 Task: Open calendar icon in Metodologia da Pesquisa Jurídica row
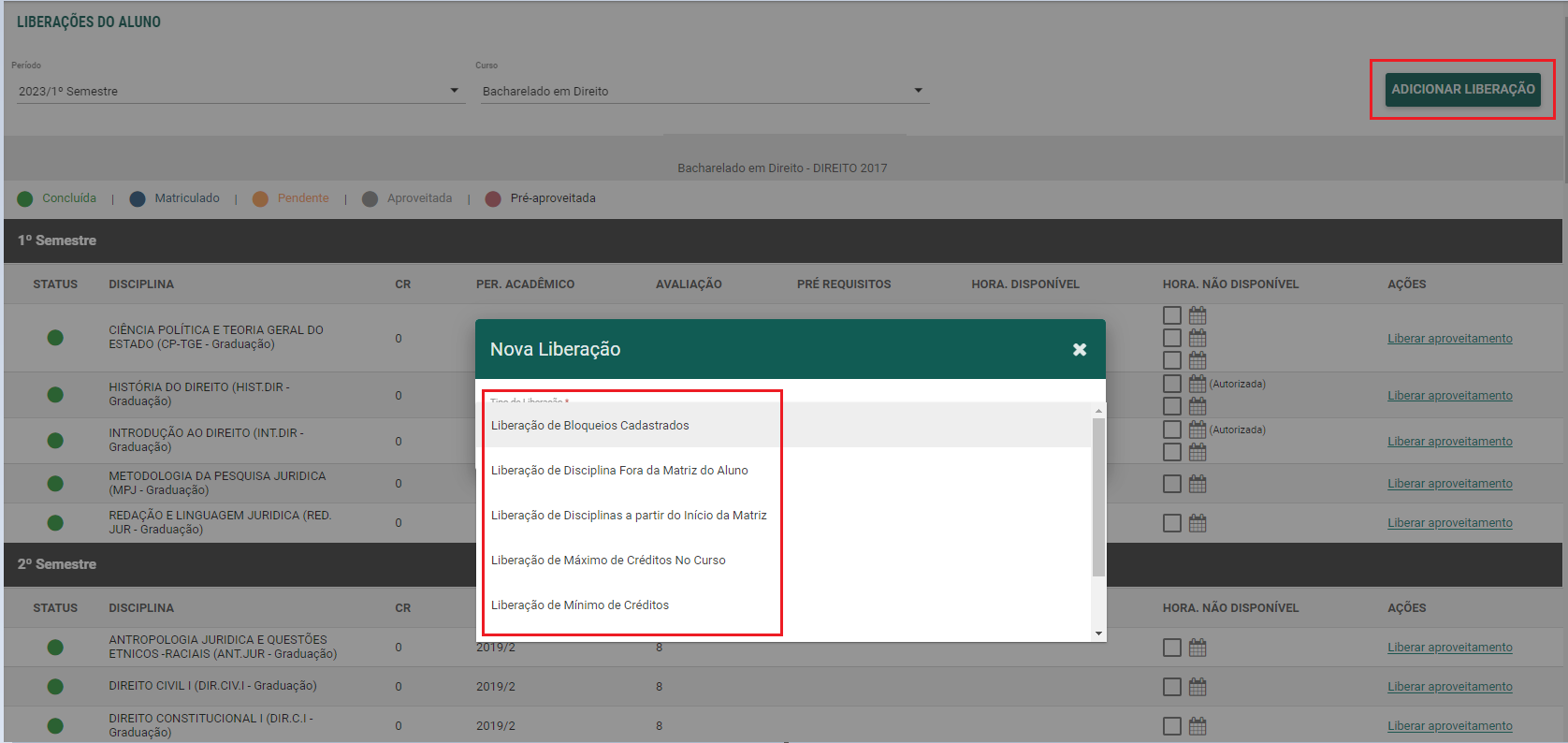[x=1198, y=484]
